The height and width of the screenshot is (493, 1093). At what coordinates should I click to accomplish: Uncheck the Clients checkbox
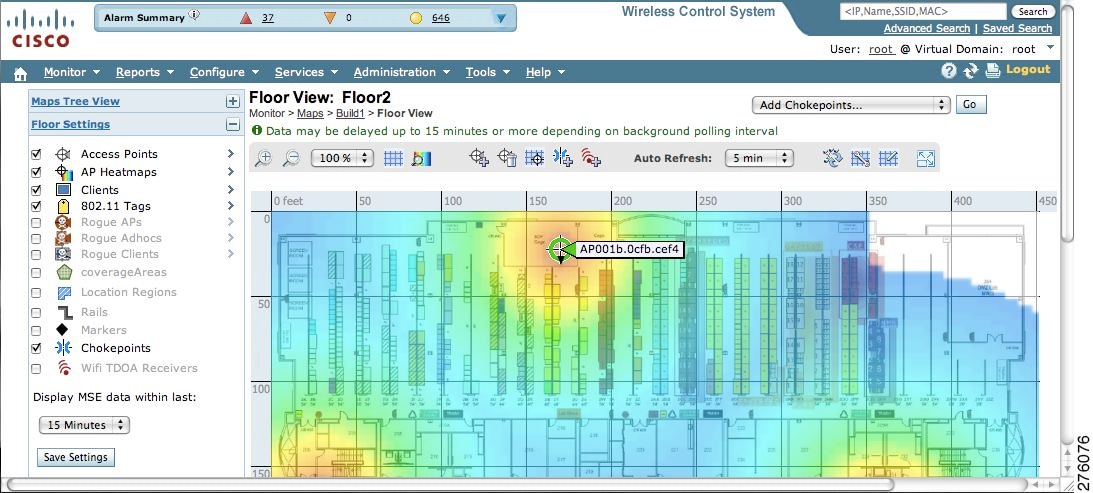[x=36, y=190]
